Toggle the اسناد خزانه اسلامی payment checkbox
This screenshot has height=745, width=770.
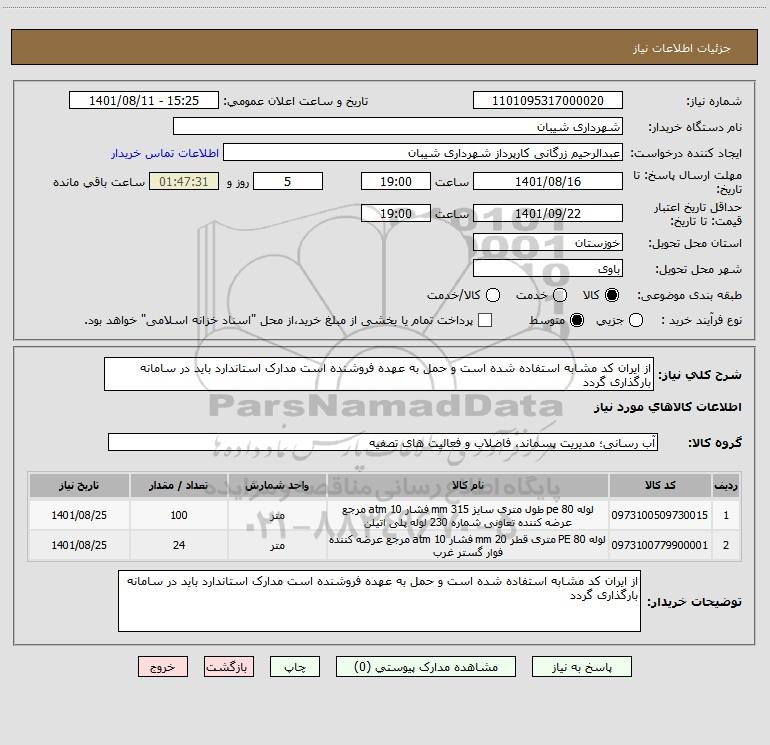coord(485,320)
